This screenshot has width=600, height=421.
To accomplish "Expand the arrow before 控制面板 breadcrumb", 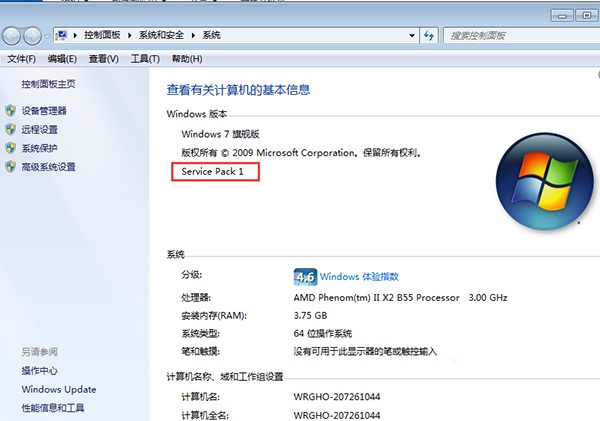I will [75, 36].
